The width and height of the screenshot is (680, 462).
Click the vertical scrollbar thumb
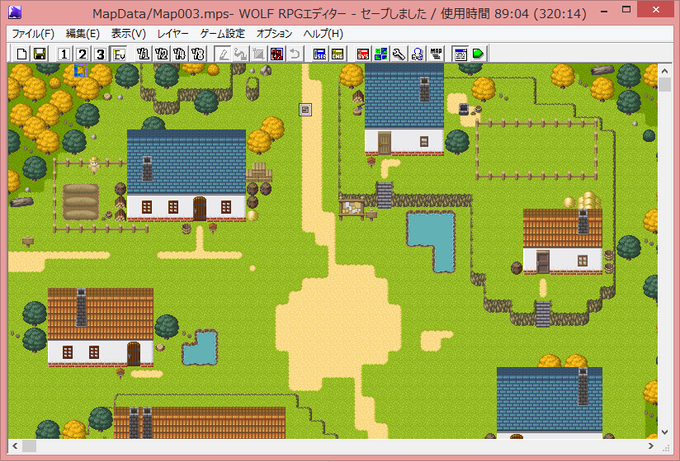click(665, 84)
